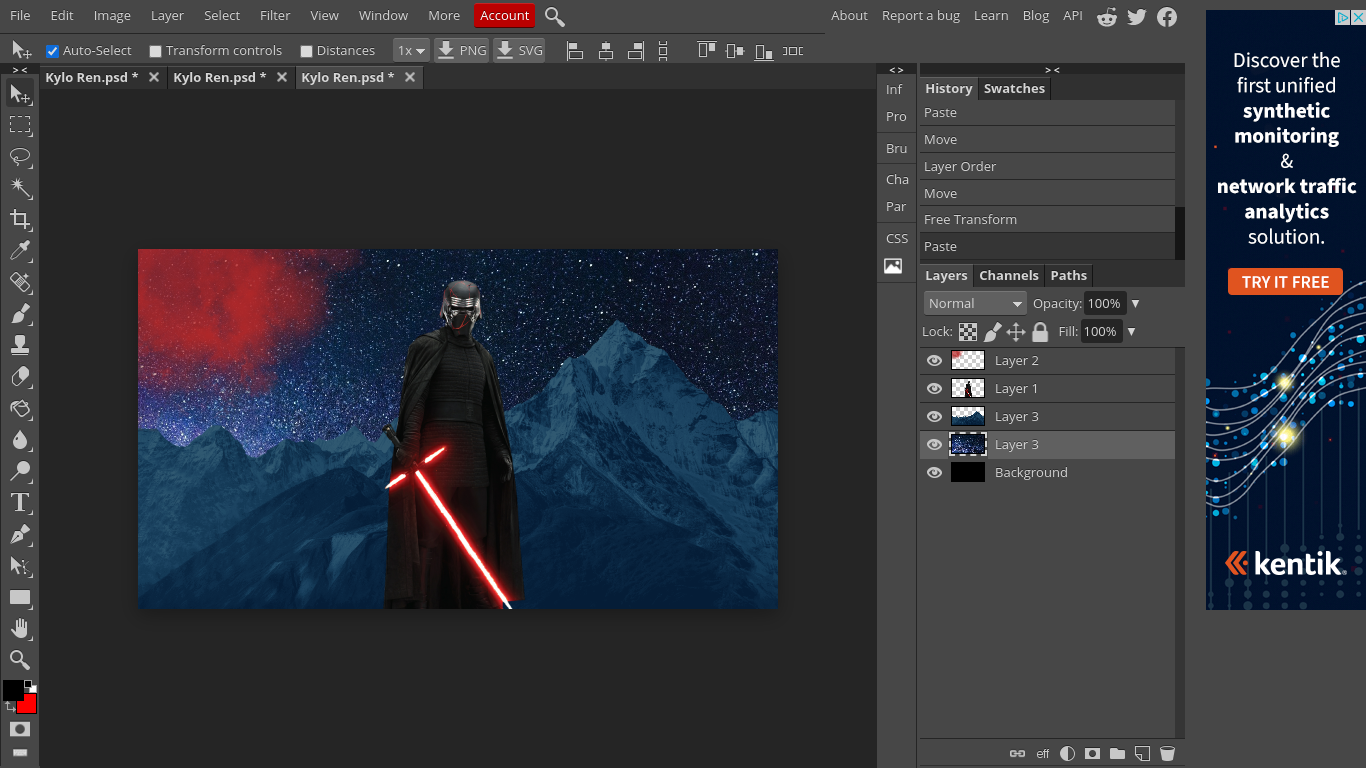The image size is (1366, 768).
Task: Add a raster mask to layer
Action: click(x=1093, y=754)
